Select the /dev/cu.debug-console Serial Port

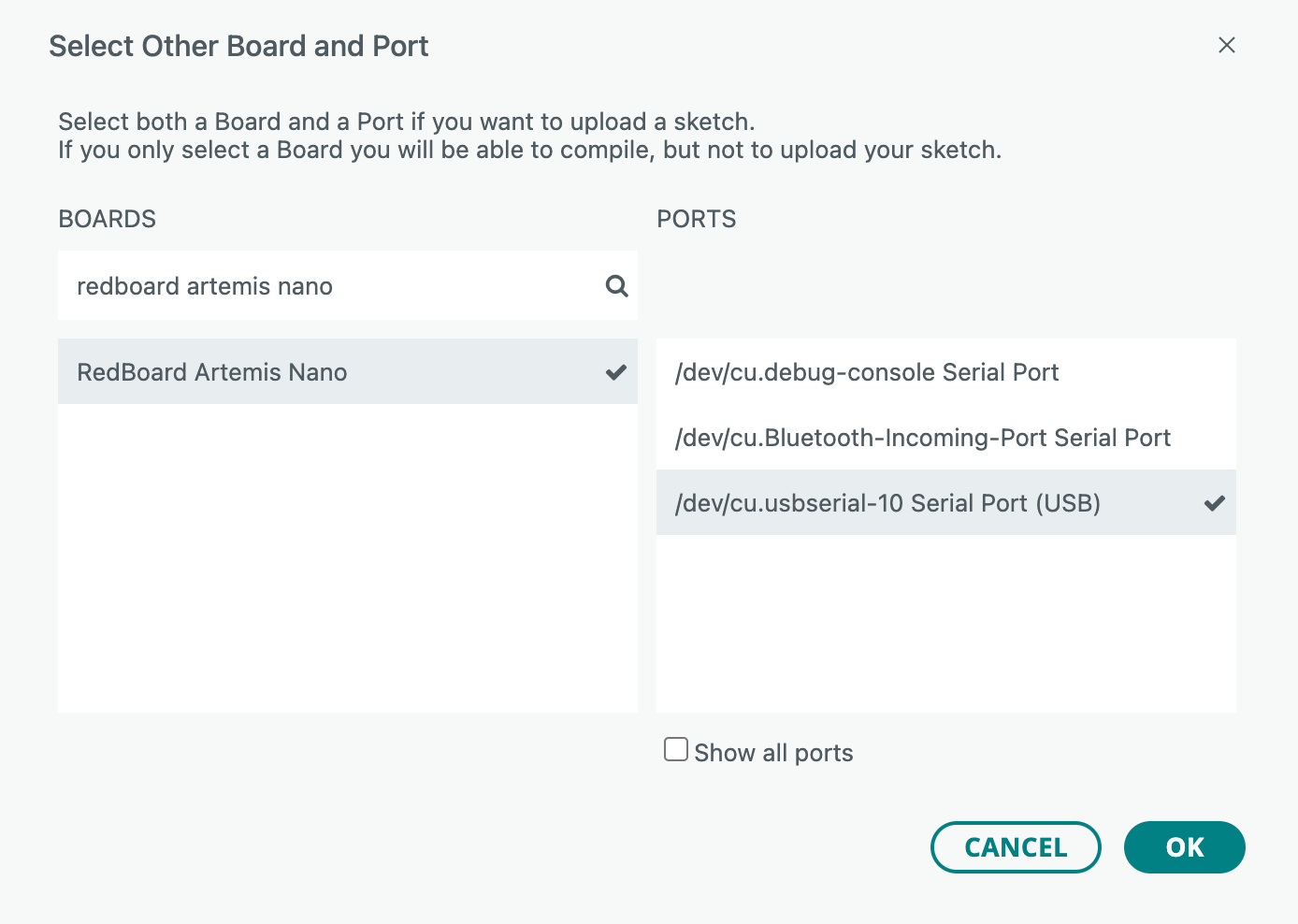(x=868, y=371)
